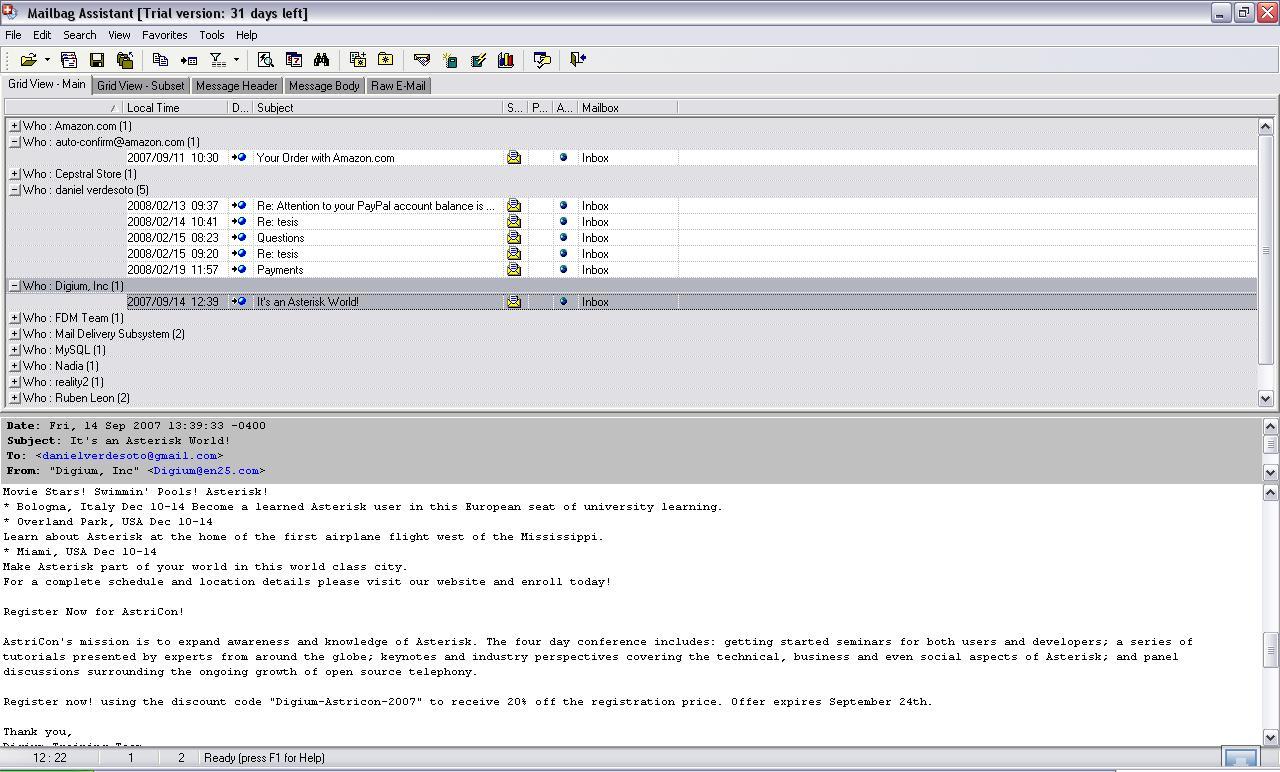The width and height of the screenshot is (1280, 772).
Task: Click the table with star icon
Action: coord(357,60)
